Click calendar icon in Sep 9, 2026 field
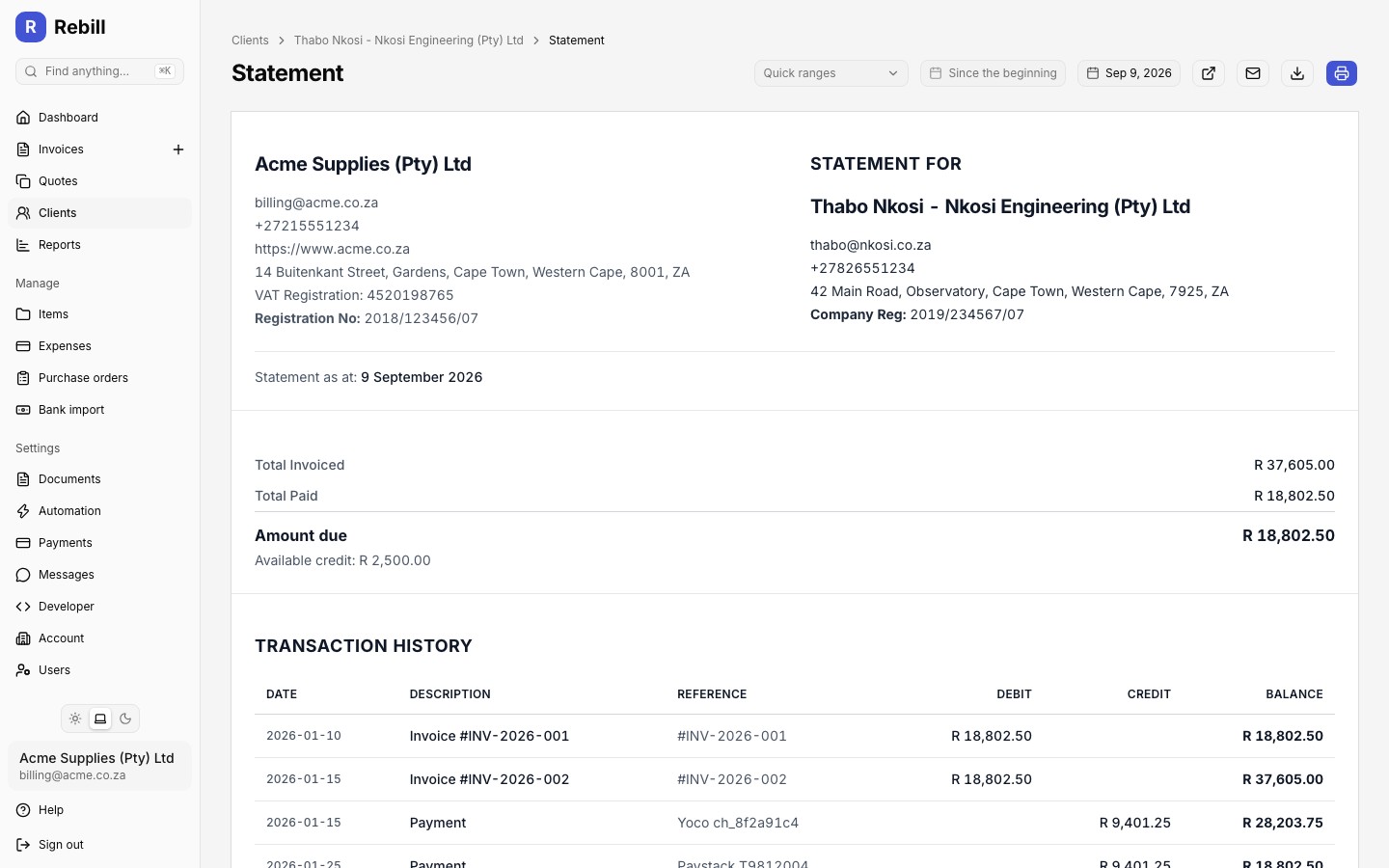1389x868 pixels. point(1093,73)
